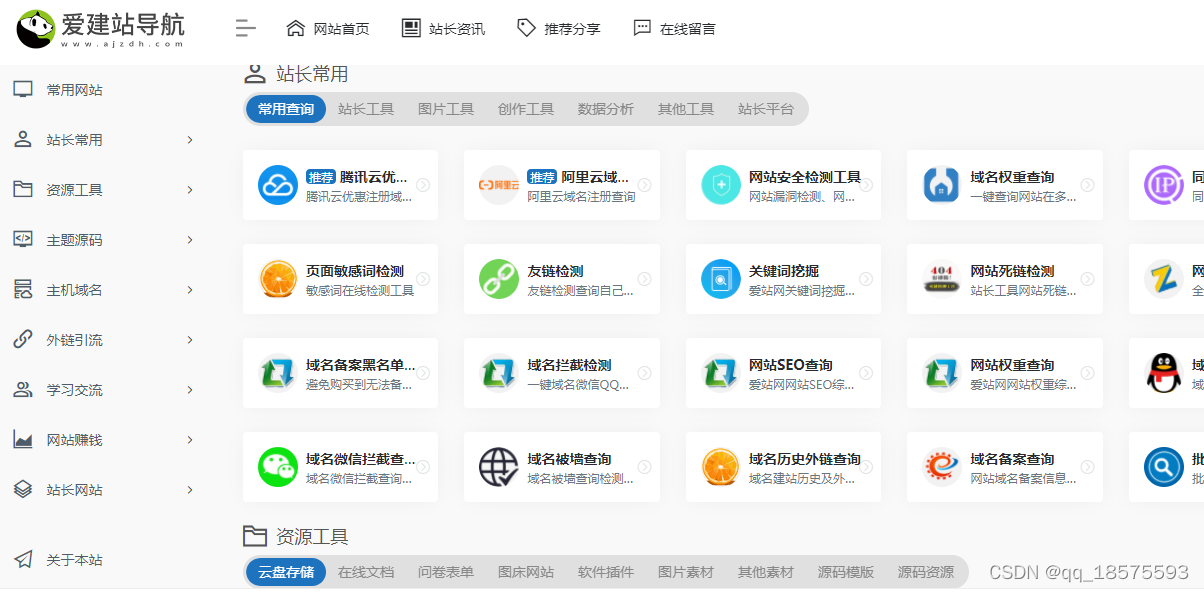1204x592 pixels.
Task: Toggle the sidebar collapse hamburger icon
Action: click(246, 28)
